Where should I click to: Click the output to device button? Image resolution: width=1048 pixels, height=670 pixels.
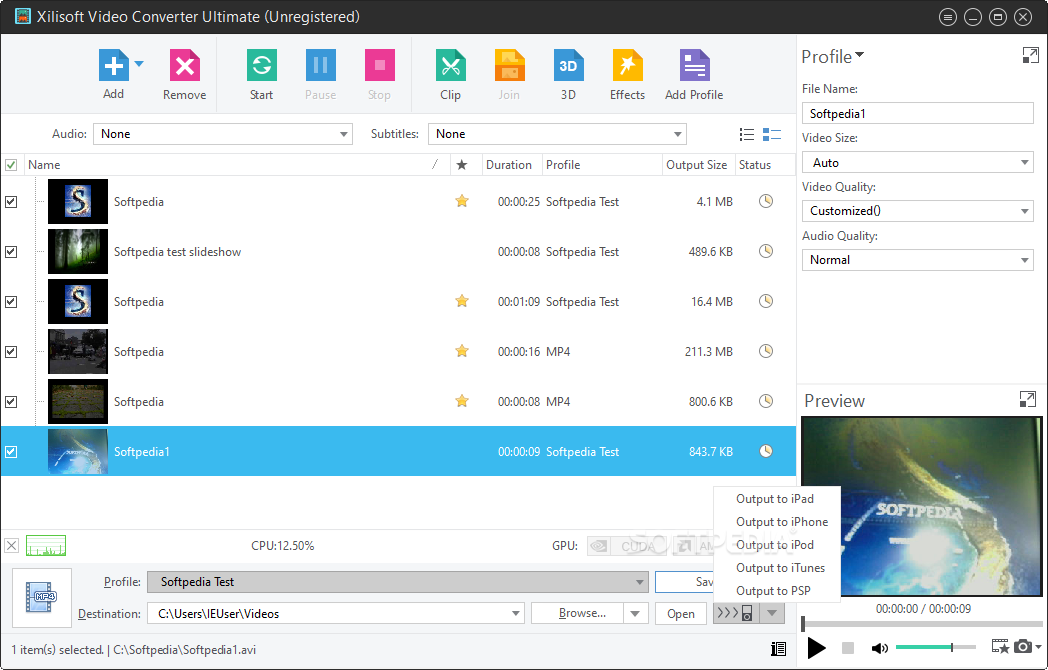tap(736, 612)
